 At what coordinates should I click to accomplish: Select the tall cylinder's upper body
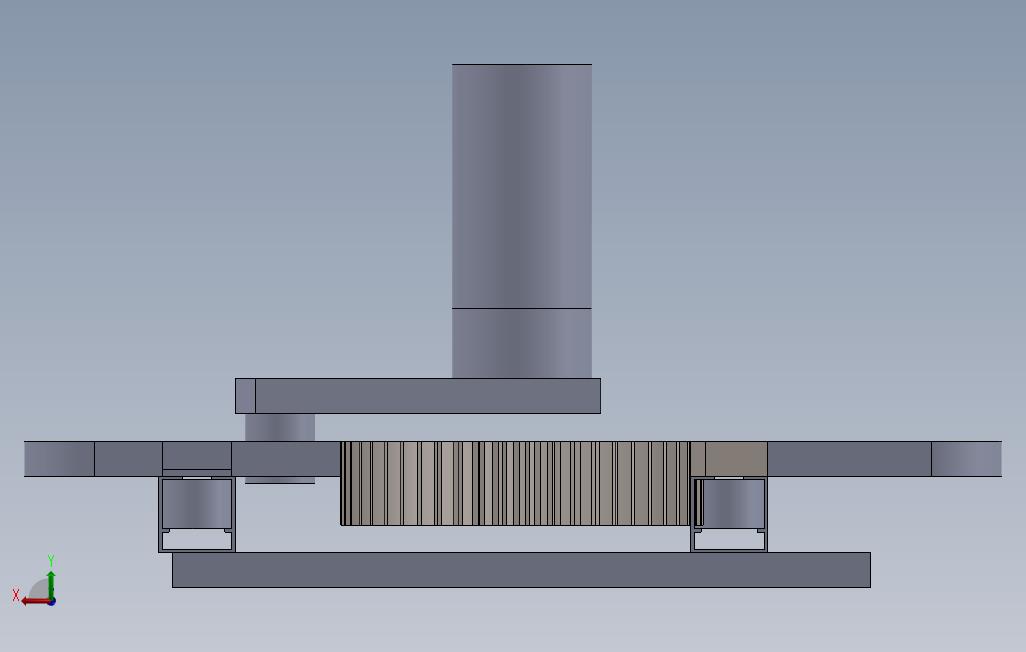522,186
